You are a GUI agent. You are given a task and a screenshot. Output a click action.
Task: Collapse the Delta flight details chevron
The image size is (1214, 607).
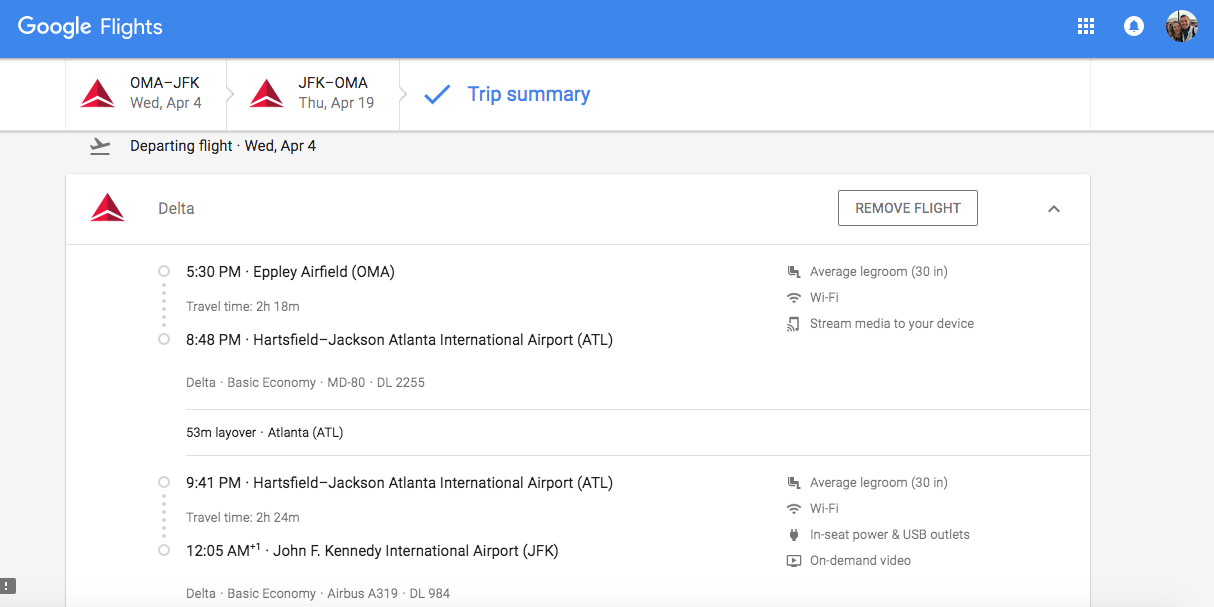(1053, 209)
